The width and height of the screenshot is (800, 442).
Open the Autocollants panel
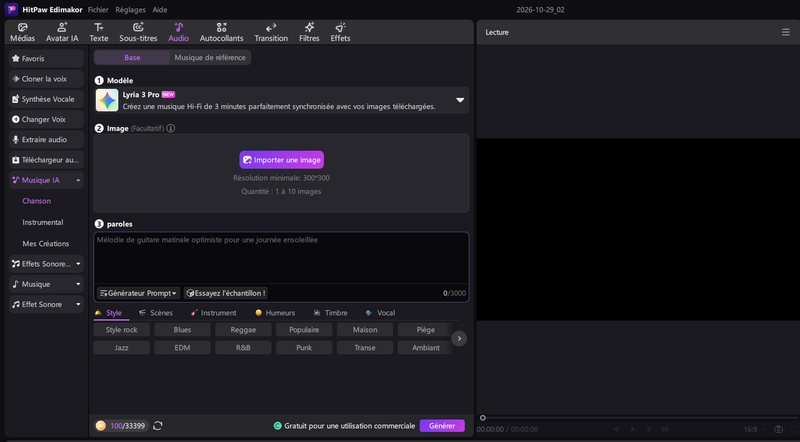tap(221, 32)
